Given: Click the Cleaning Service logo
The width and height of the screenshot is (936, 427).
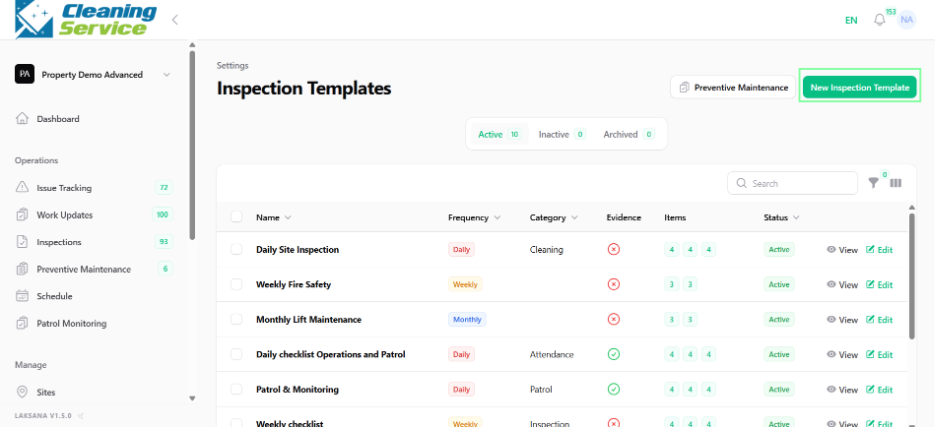Looking at the screenshot, I should pyautogui.click(x=85, y=19).
